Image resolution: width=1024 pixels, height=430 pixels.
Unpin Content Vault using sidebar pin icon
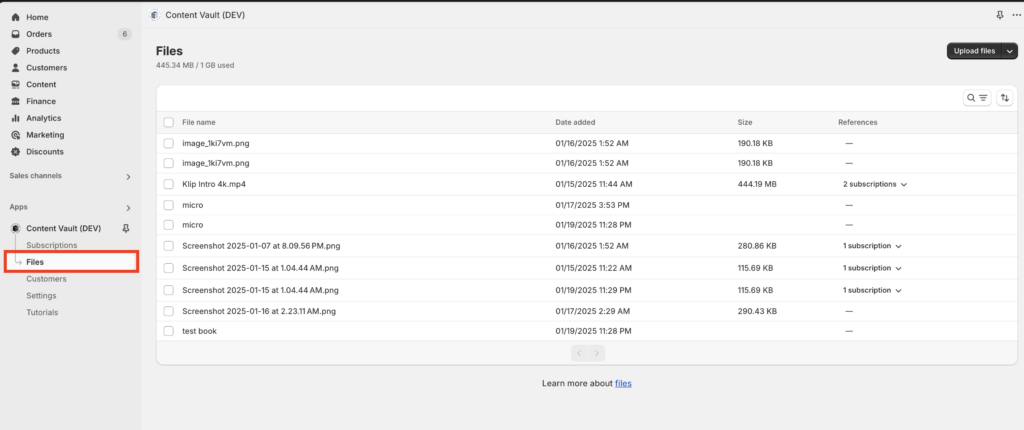(126, 228)
